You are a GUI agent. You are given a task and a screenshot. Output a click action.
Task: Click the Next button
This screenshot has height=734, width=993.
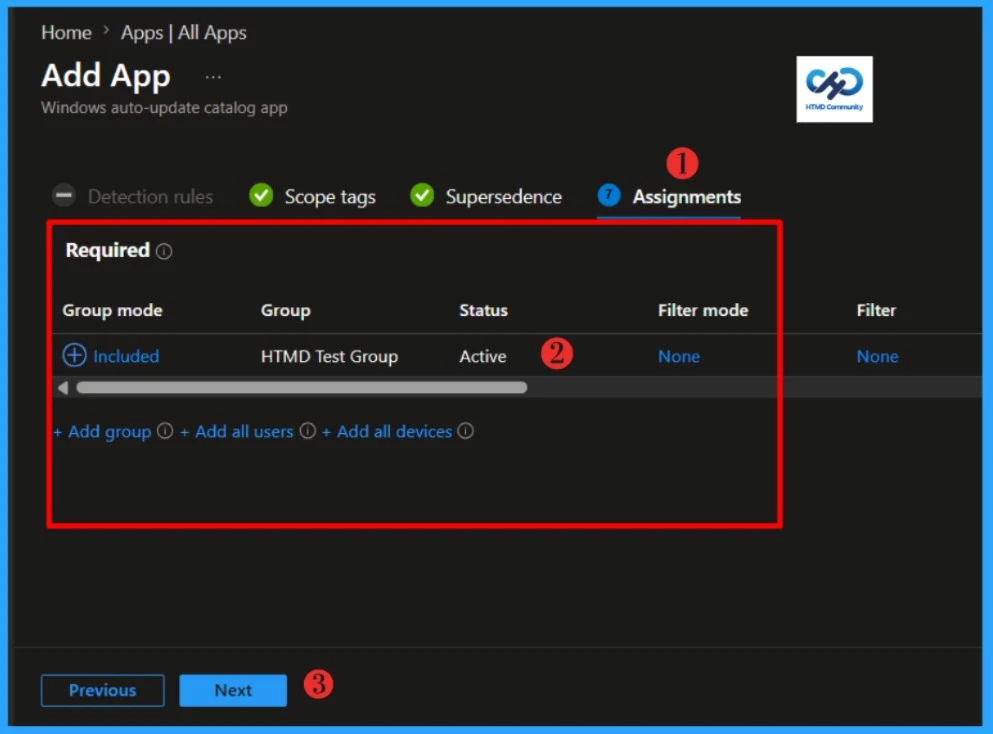(x=233, y=690)
